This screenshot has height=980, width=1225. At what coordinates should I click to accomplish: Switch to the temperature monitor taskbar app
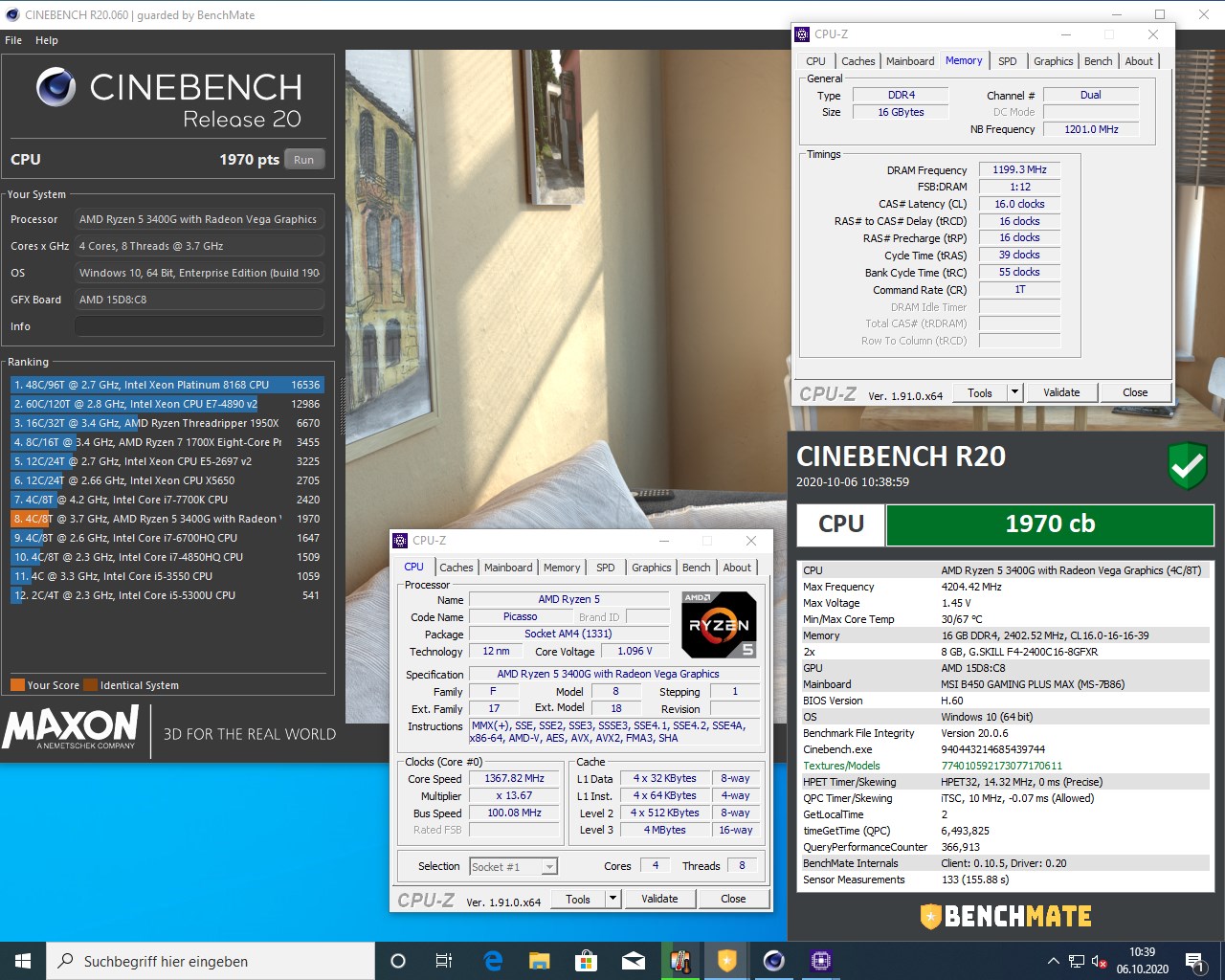pos(680,961)
